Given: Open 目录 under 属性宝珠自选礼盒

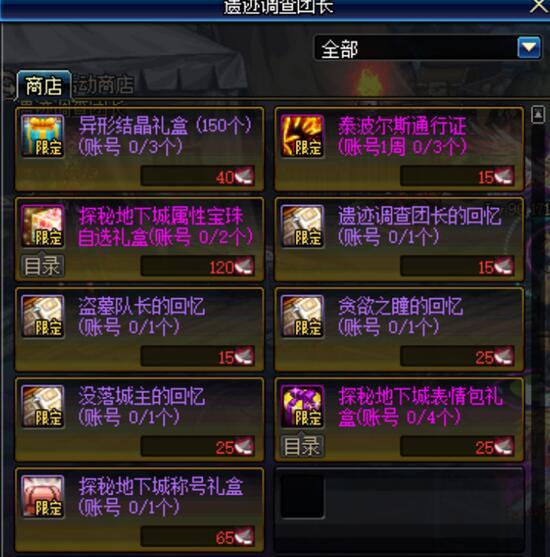Looking at the screenshot, I should click(x=42, y=266).
